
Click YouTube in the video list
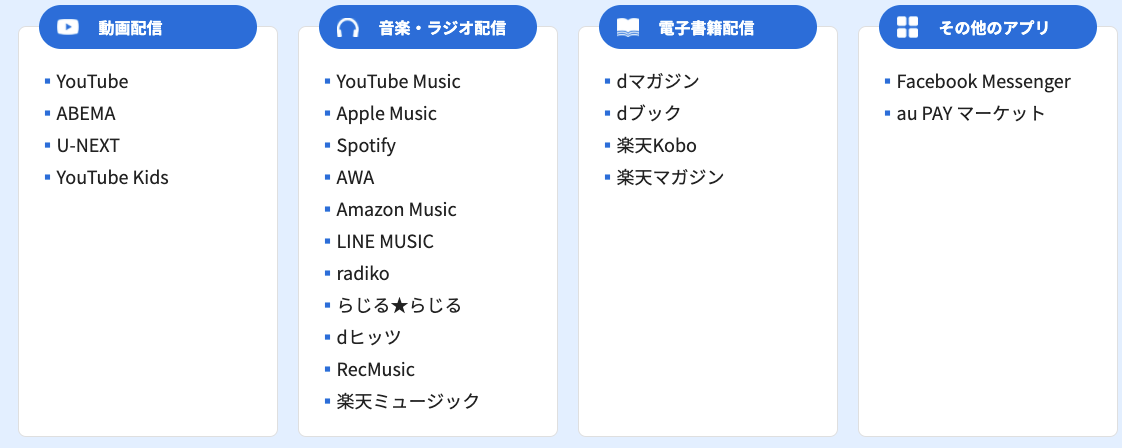pos(92,82)
